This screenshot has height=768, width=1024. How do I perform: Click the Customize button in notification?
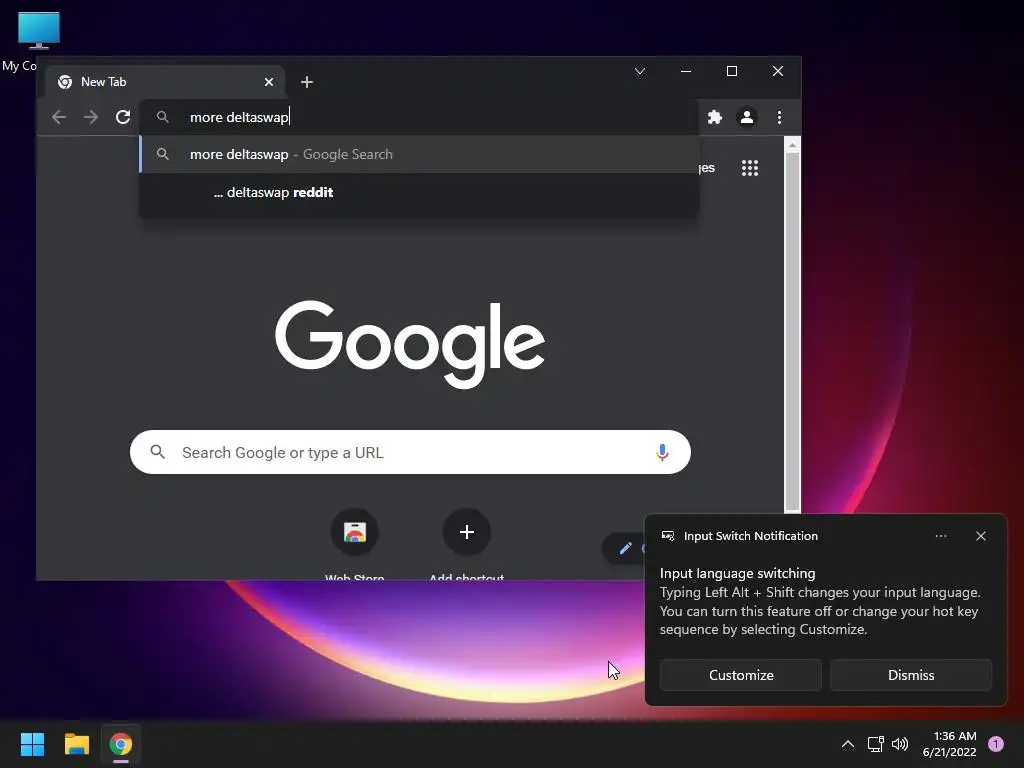(x=741, y=675)
